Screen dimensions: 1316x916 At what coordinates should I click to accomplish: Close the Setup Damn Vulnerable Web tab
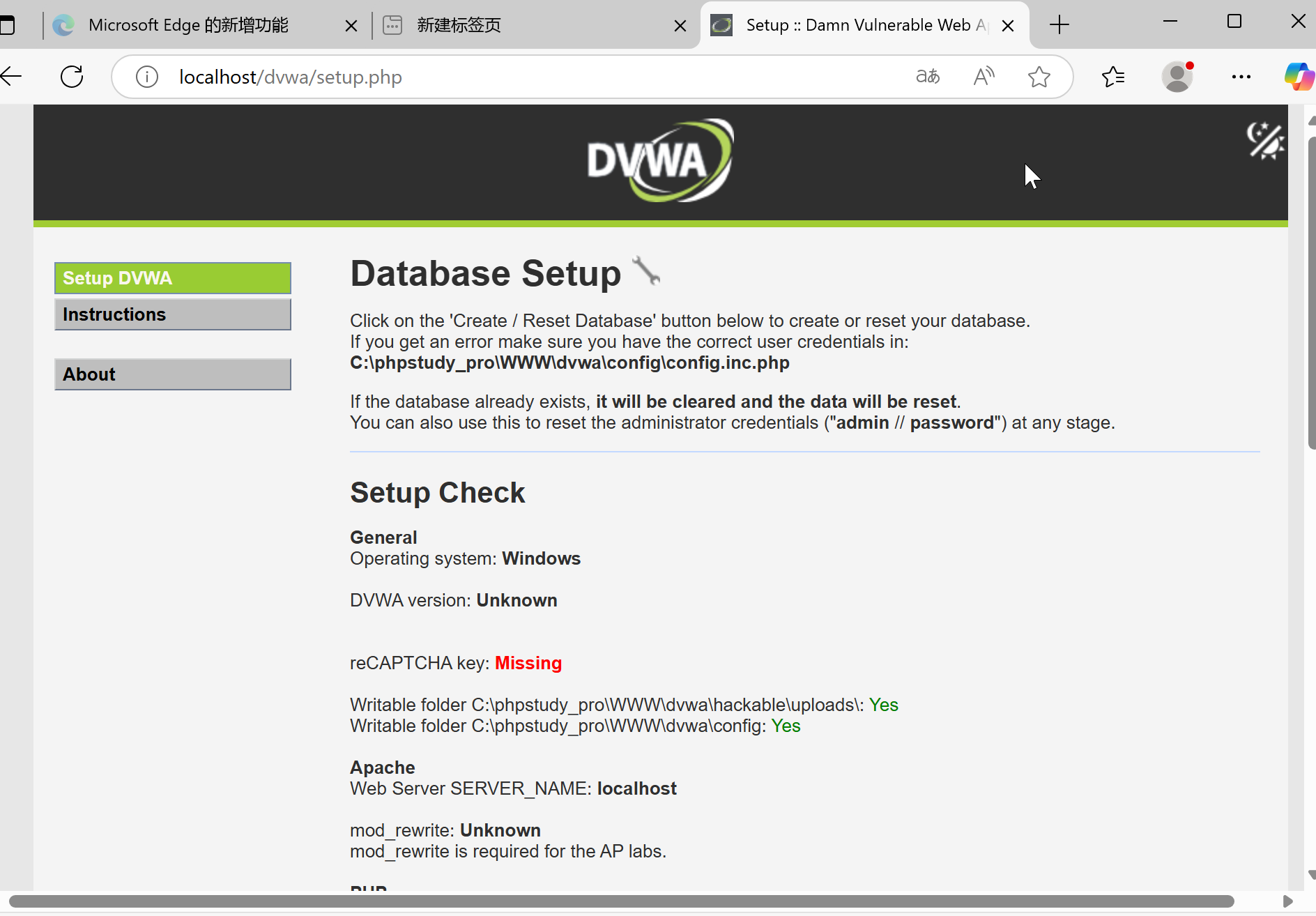[x=1008, y=26]
